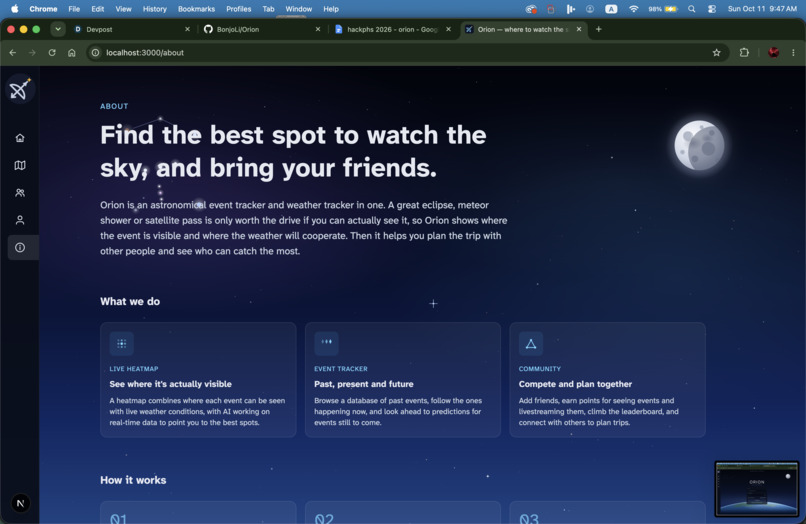This screenshot has height=524, width=806.
Task: Click the Live Heatmap card grid icon
Action: pyautogui.click(x=122, y=344)
